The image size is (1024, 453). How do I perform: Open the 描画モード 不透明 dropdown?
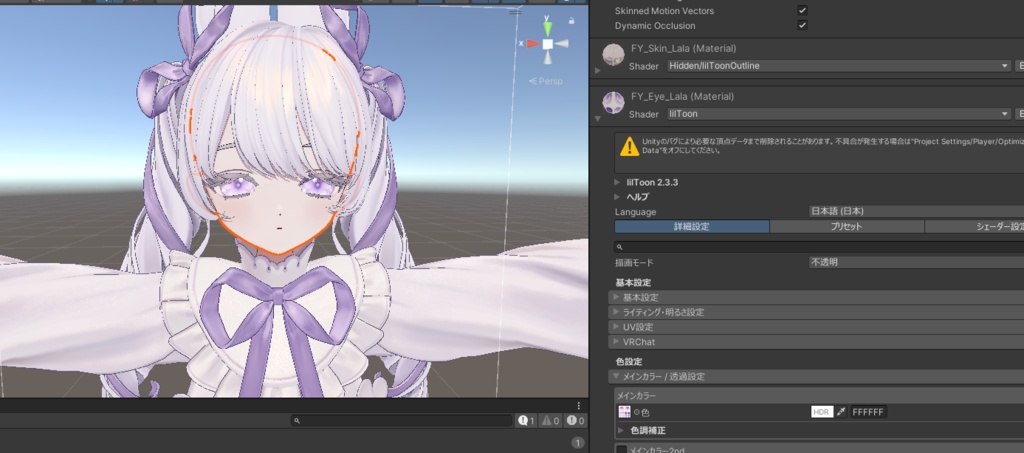pos(916,262)
